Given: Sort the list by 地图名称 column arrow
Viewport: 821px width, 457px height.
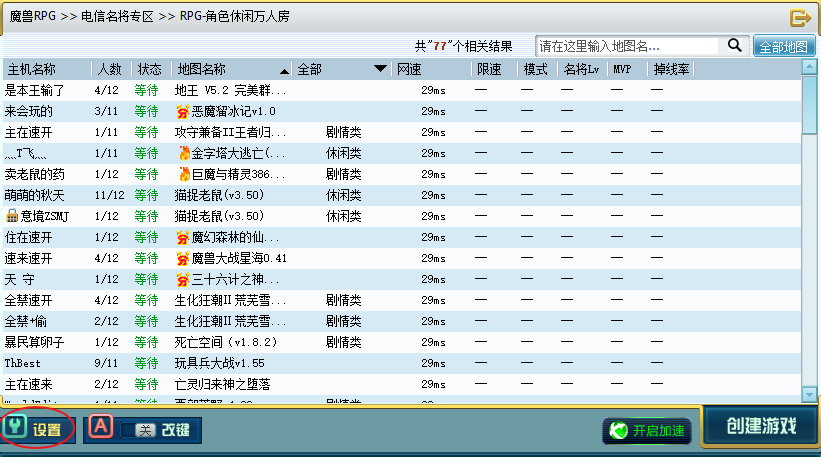Looking at the screenshot, I should tap(284, 70).
